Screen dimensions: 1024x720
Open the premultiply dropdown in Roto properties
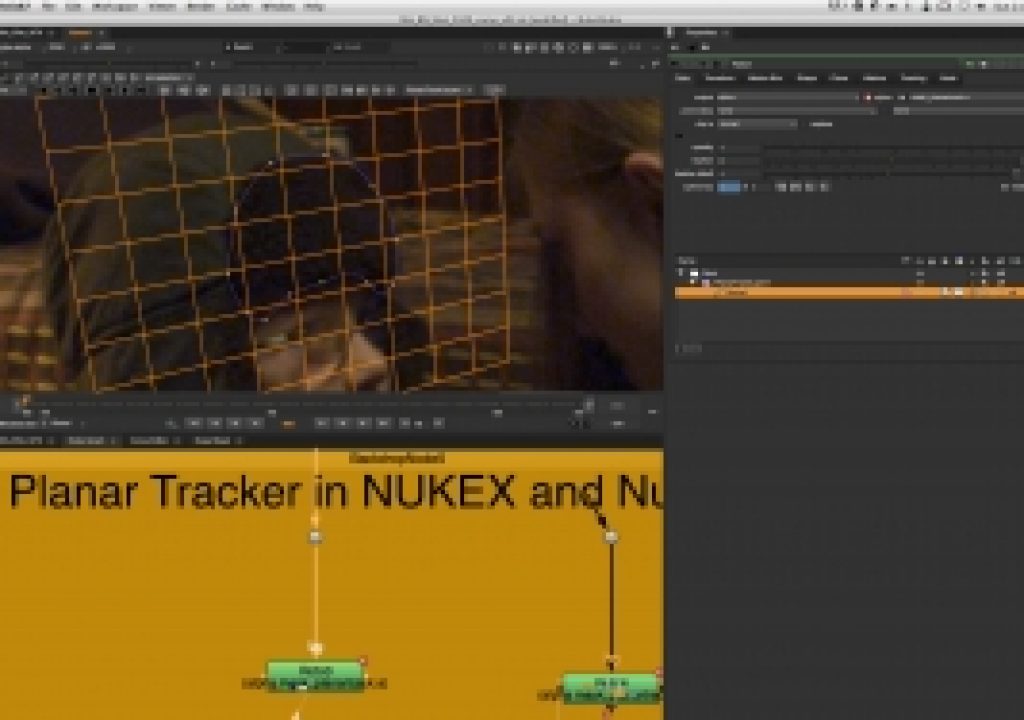pyautogui.click(x=797, y=111)
